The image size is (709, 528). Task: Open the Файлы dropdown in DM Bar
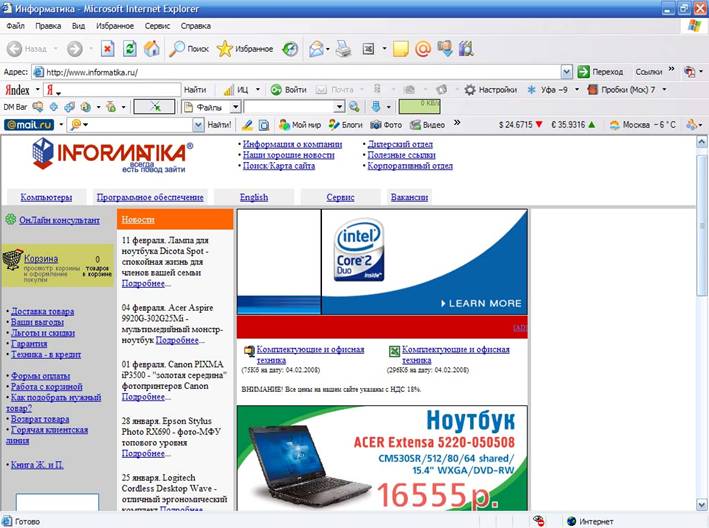click(x=235, y=107)
